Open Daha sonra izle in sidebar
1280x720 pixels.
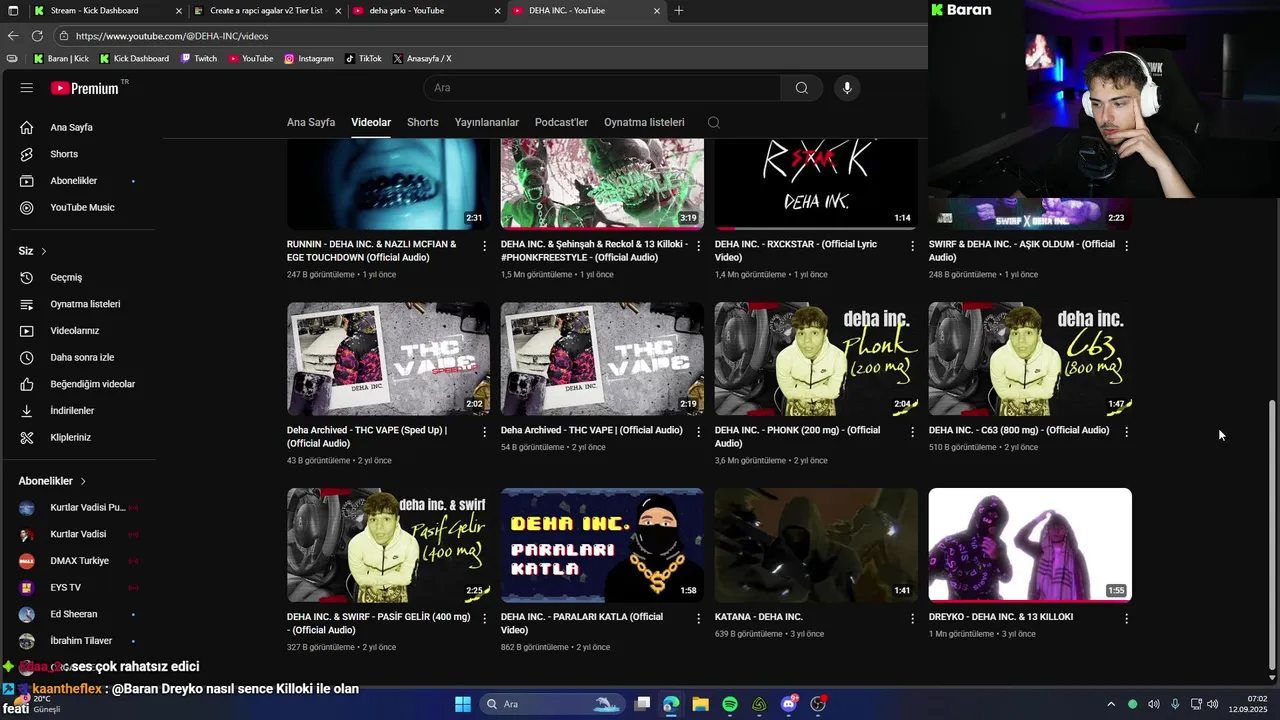(80, 358)
